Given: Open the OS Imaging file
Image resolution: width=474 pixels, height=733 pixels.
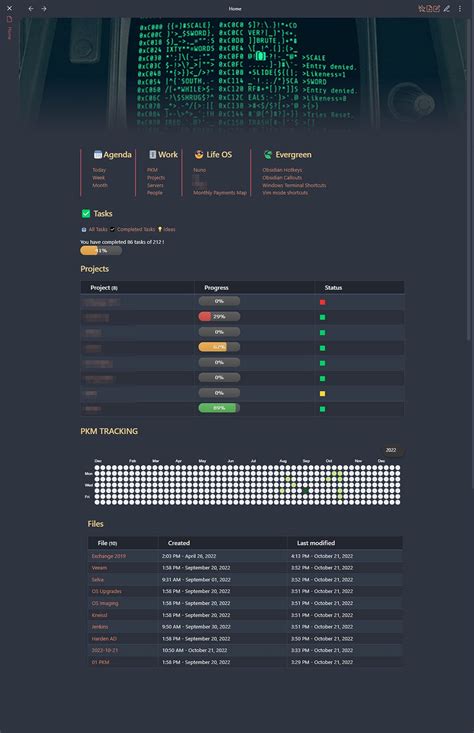Looking at the screenshot, I should tap(105, 604).
